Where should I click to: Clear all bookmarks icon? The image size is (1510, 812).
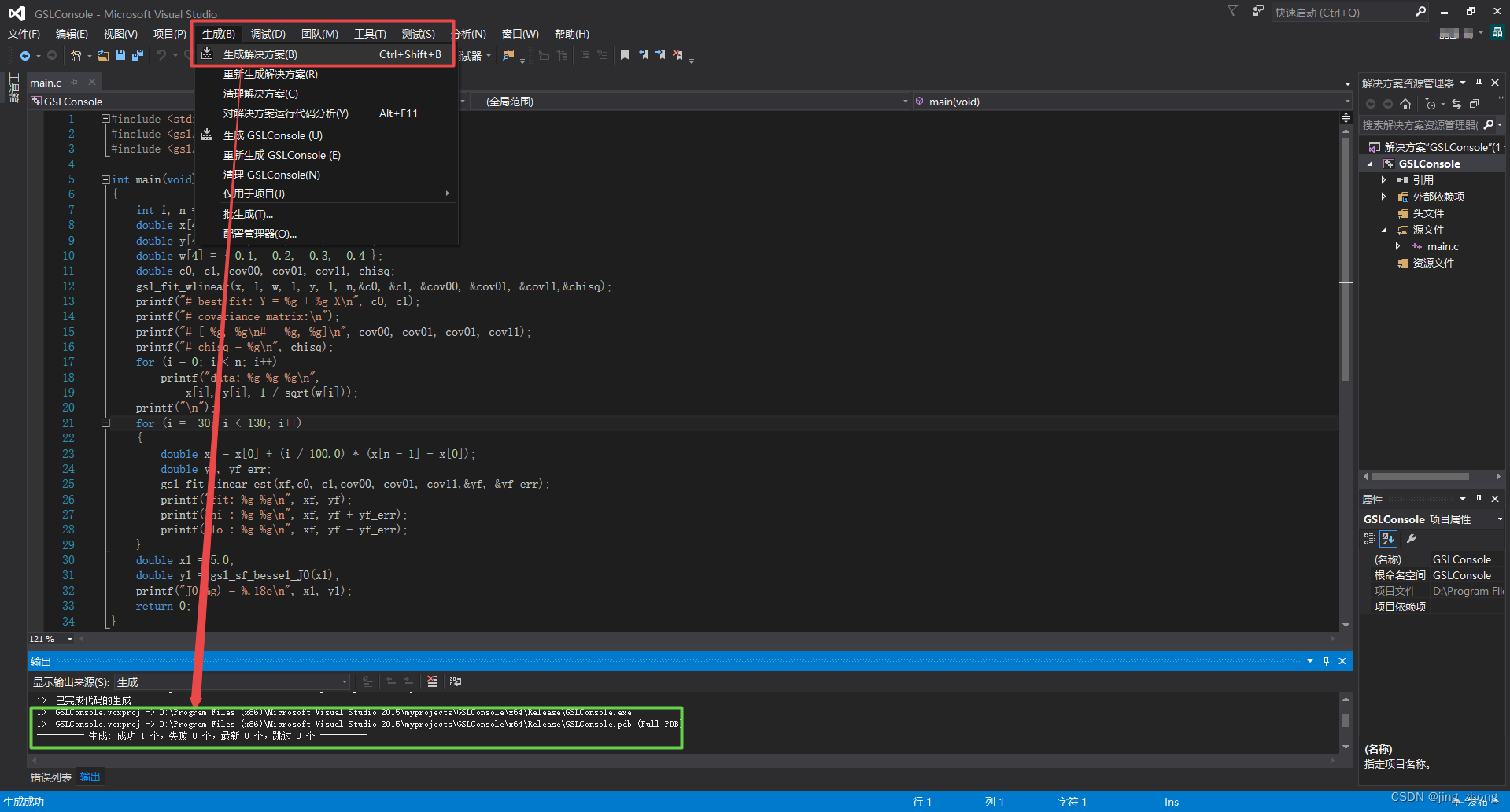[677, 55]
